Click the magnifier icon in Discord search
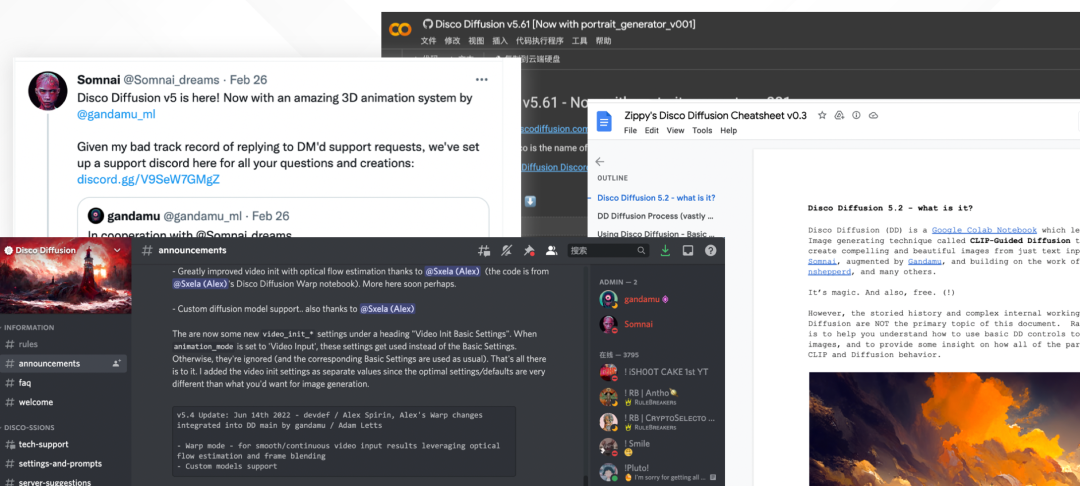 pos(641,251)
